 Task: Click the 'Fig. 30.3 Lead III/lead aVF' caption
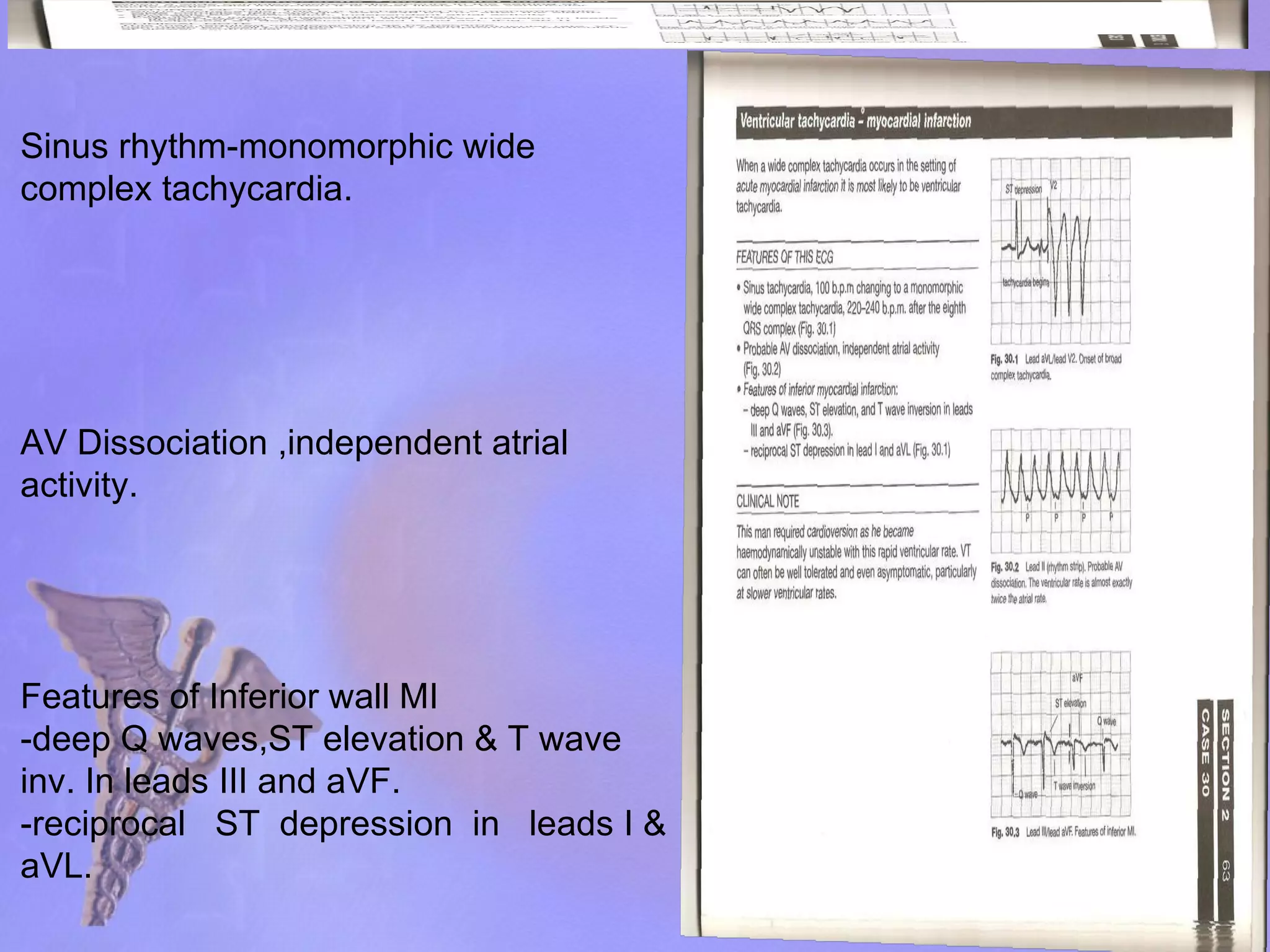(x=1064, y=832)
